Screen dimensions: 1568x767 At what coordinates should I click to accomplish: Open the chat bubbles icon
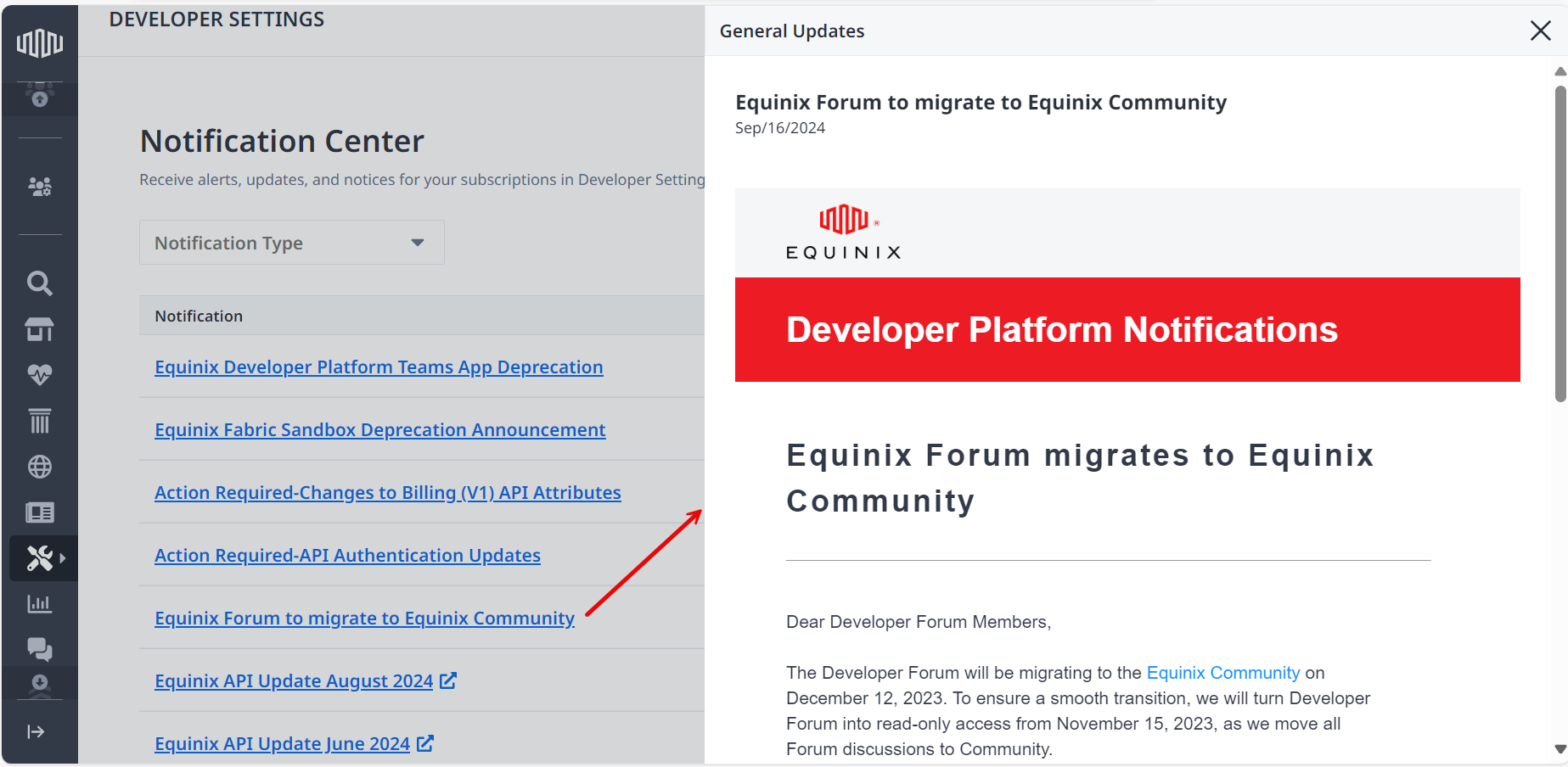(x=40, y=650)
